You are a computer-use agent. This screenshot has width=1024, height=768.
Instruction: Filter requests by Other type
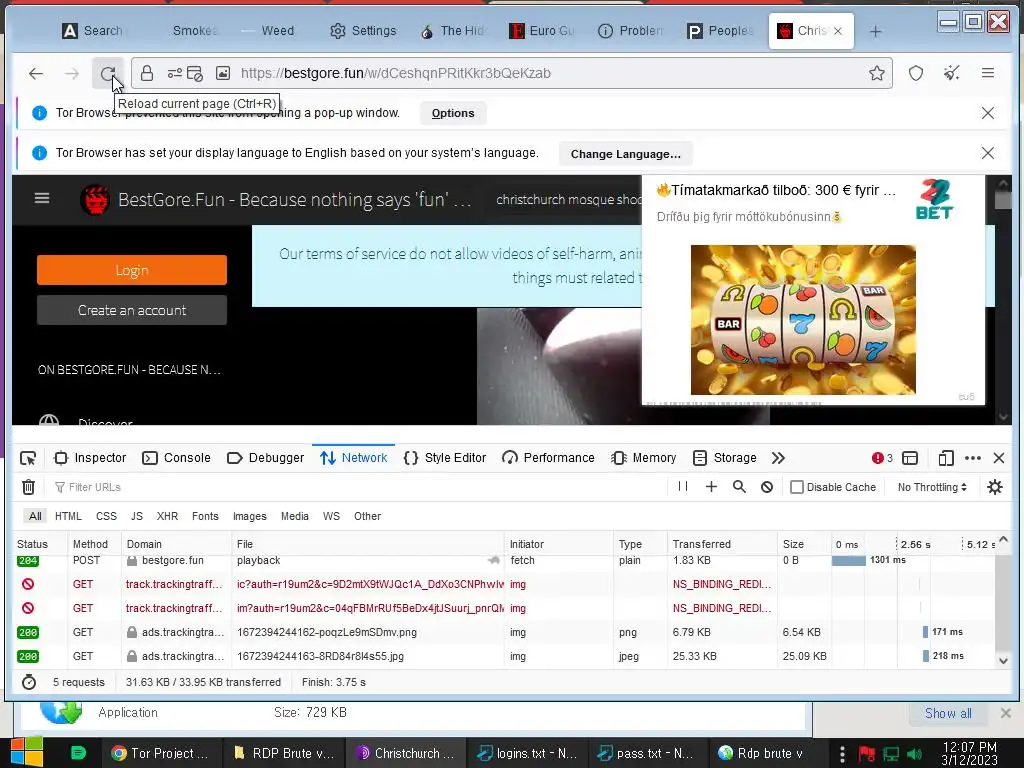(x=367, y=516)
